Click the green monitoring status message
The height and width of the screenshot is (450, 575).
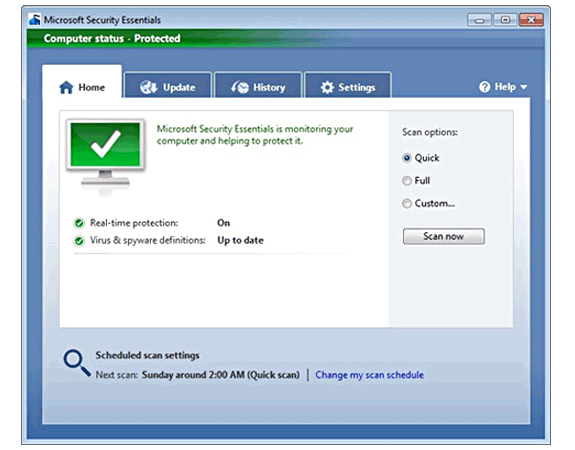255,135
